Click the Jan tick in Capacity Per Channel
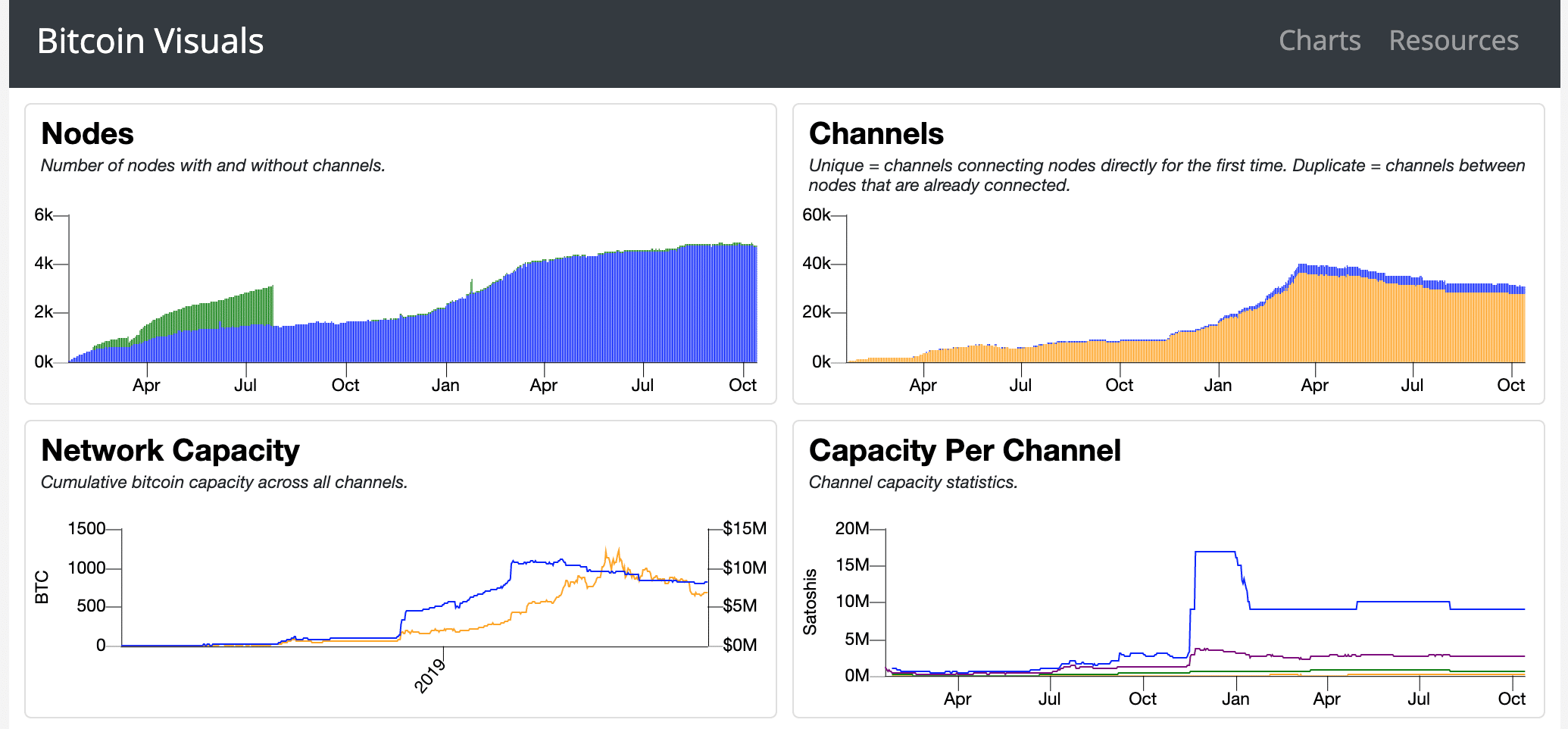The image size is (1568, 729). tap(1235, 699)
